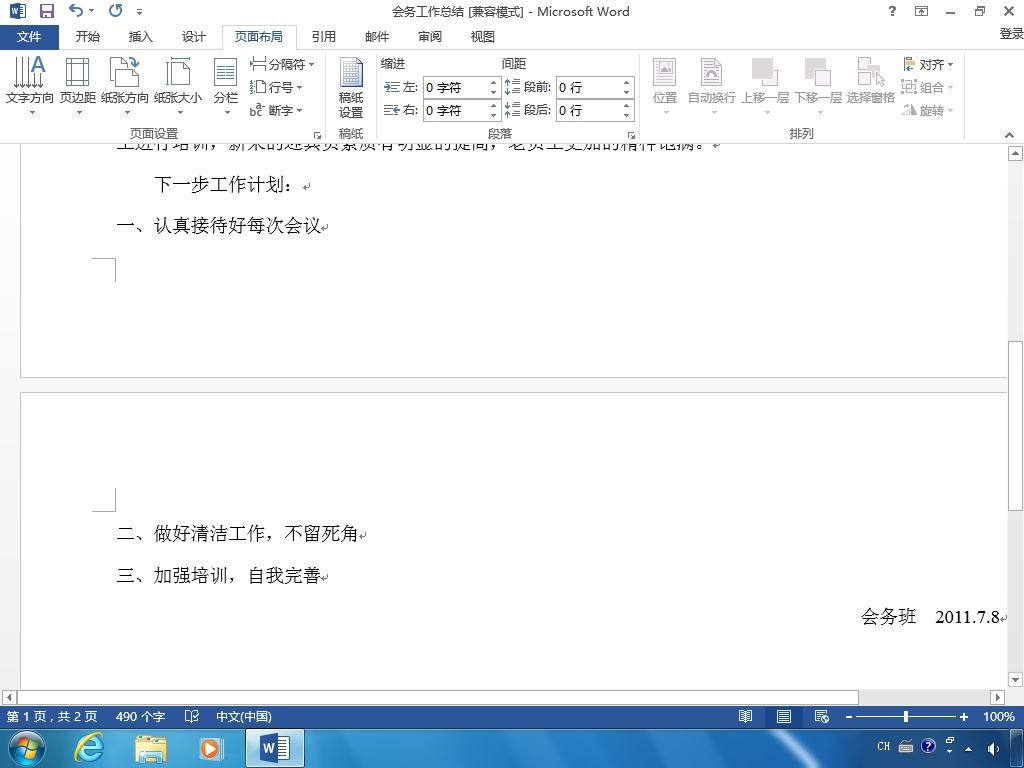
Task: Switch to Web Layout view icon
Action: [822, 716]
